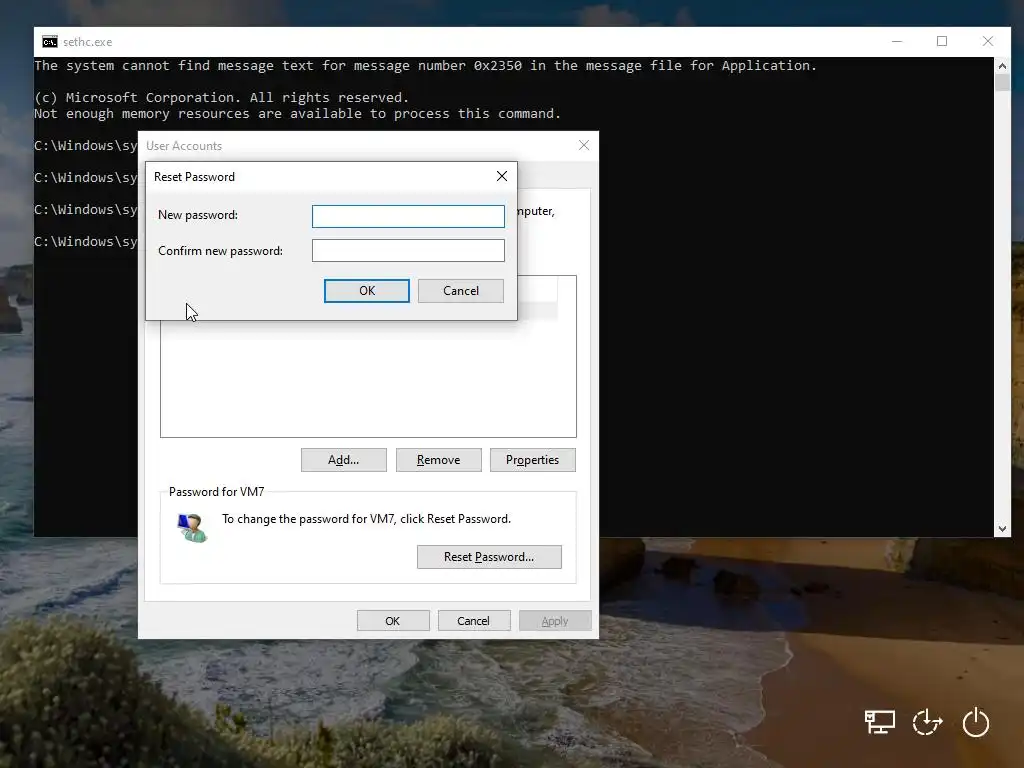This screenshot has width=1024, height=768.
Task: Click the Microsoft Corporation copyright line
Action: [x=221, y=97]
